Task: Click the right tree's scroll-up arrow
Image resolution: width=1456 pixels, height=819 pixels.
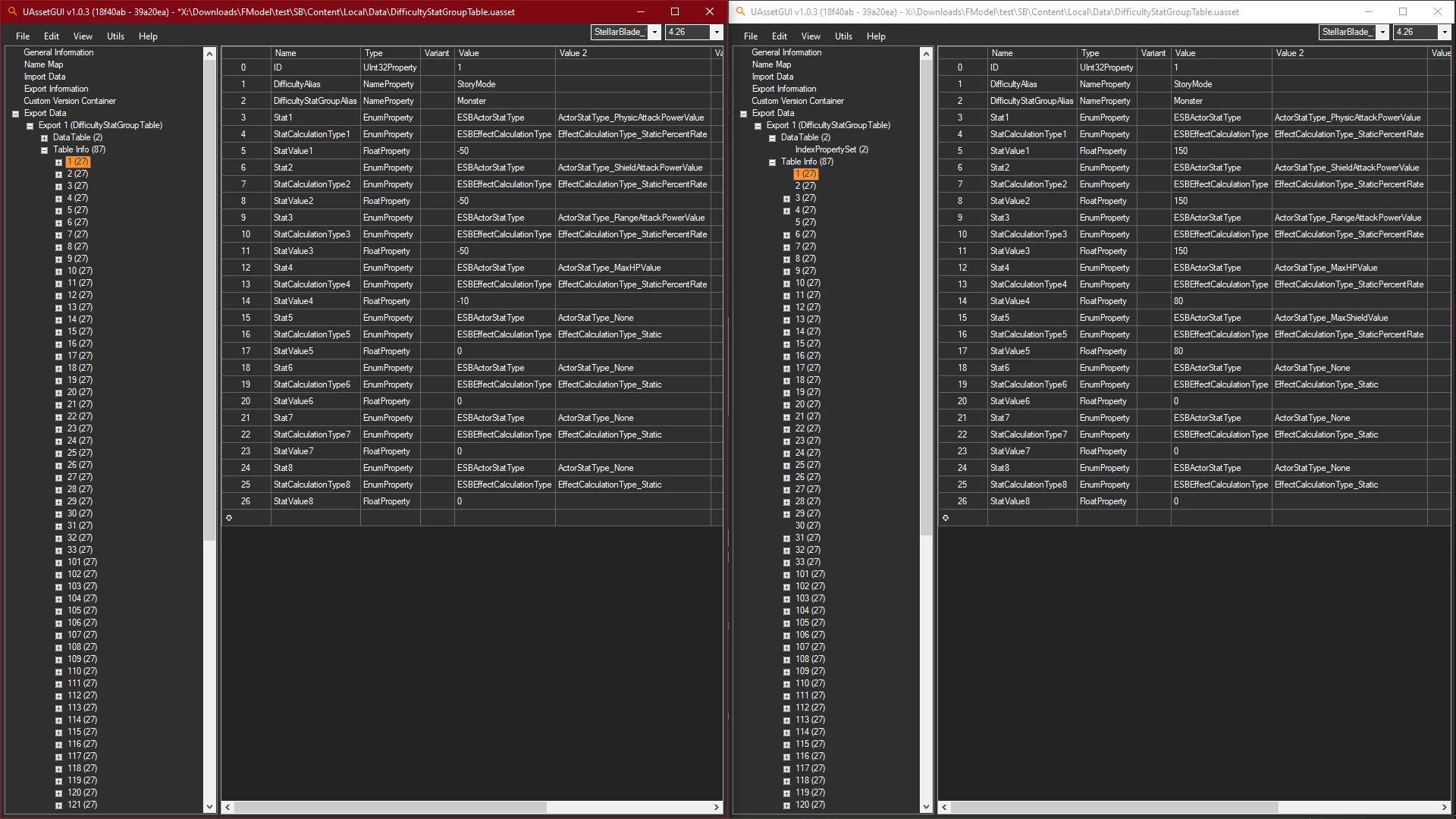Action: (x=926, y=53)
